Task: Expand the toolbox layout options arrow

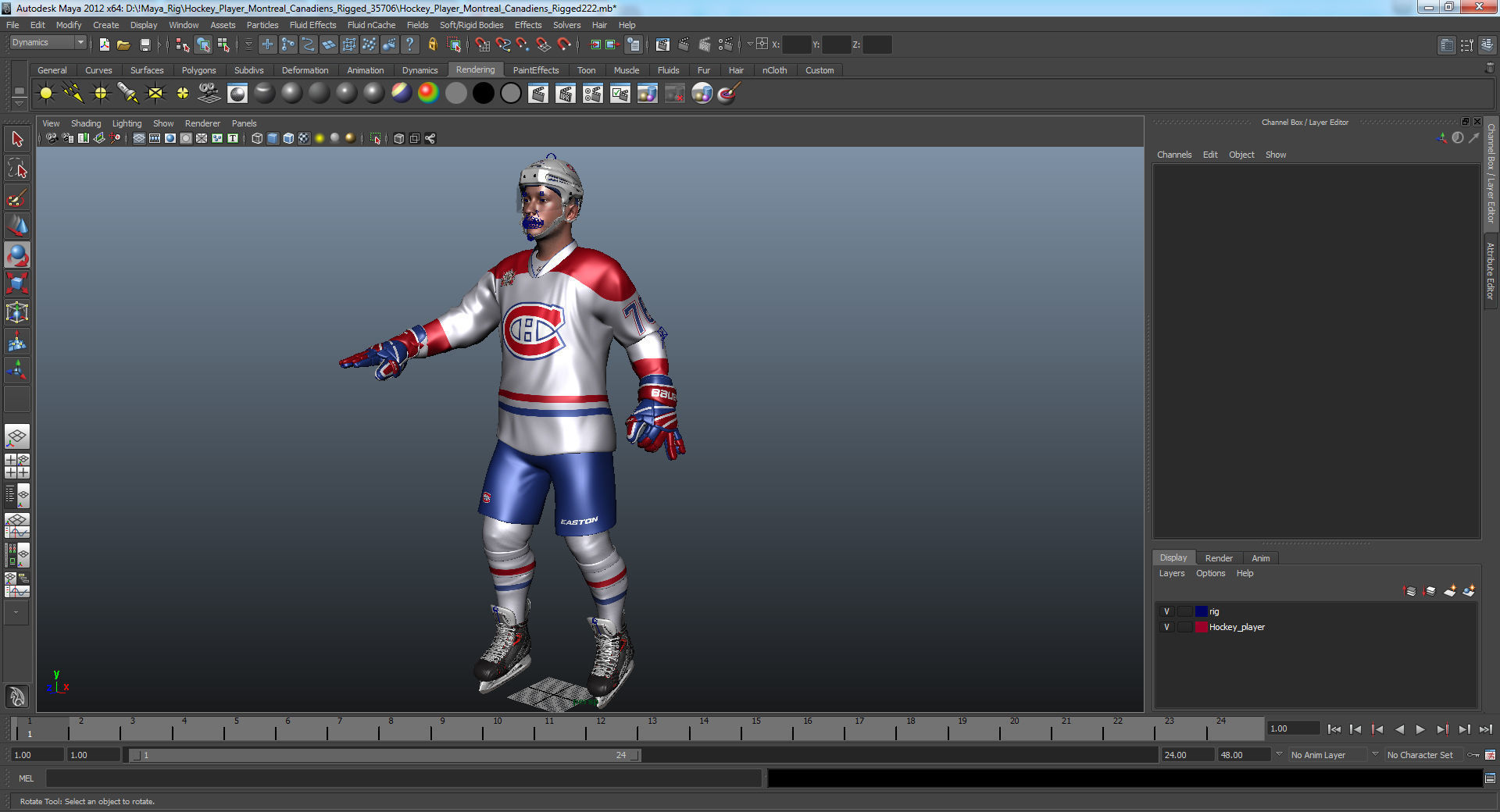Action: tap(16, 613)
